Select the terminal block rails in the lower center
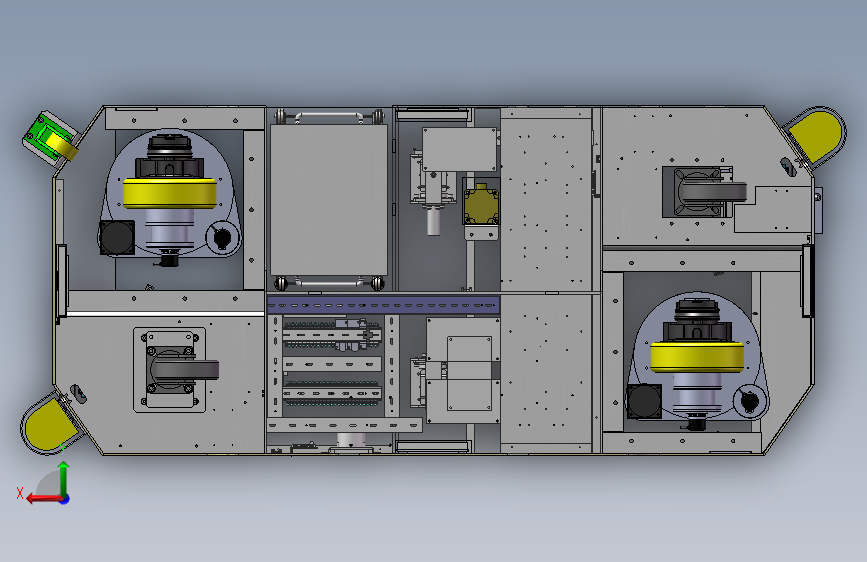Screen dimensions: 867x562 pos(332,366)
